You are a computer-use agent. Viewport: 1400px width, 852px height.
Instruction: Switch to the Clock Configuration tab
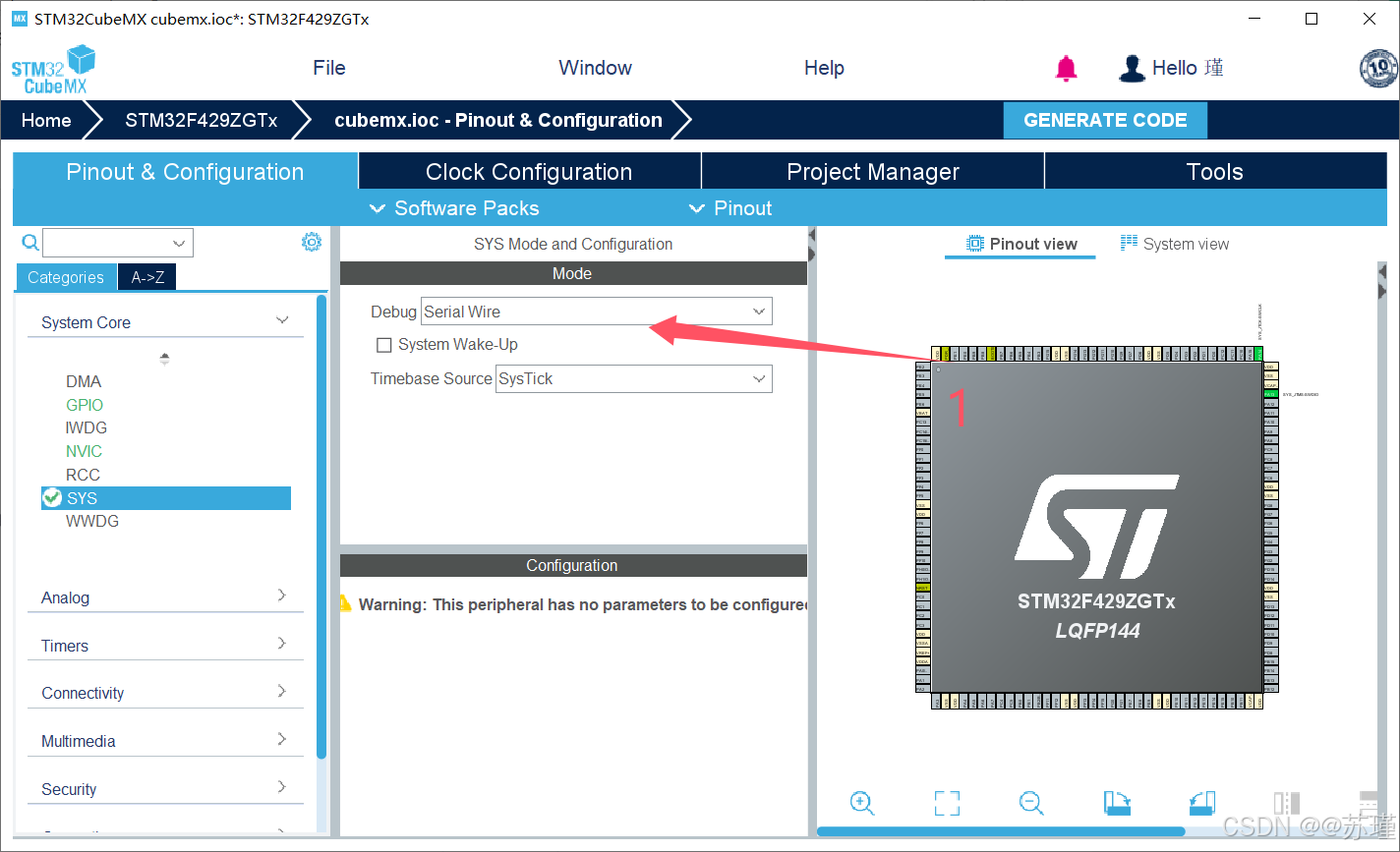[529, 171]
